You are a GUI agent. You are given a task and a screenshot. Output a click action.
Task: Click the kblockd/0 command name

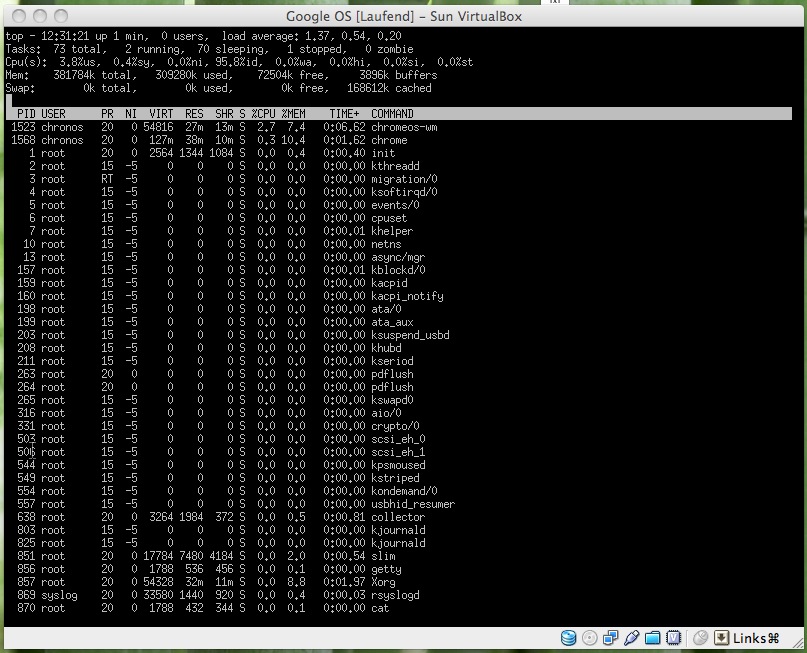pos(398,270)
